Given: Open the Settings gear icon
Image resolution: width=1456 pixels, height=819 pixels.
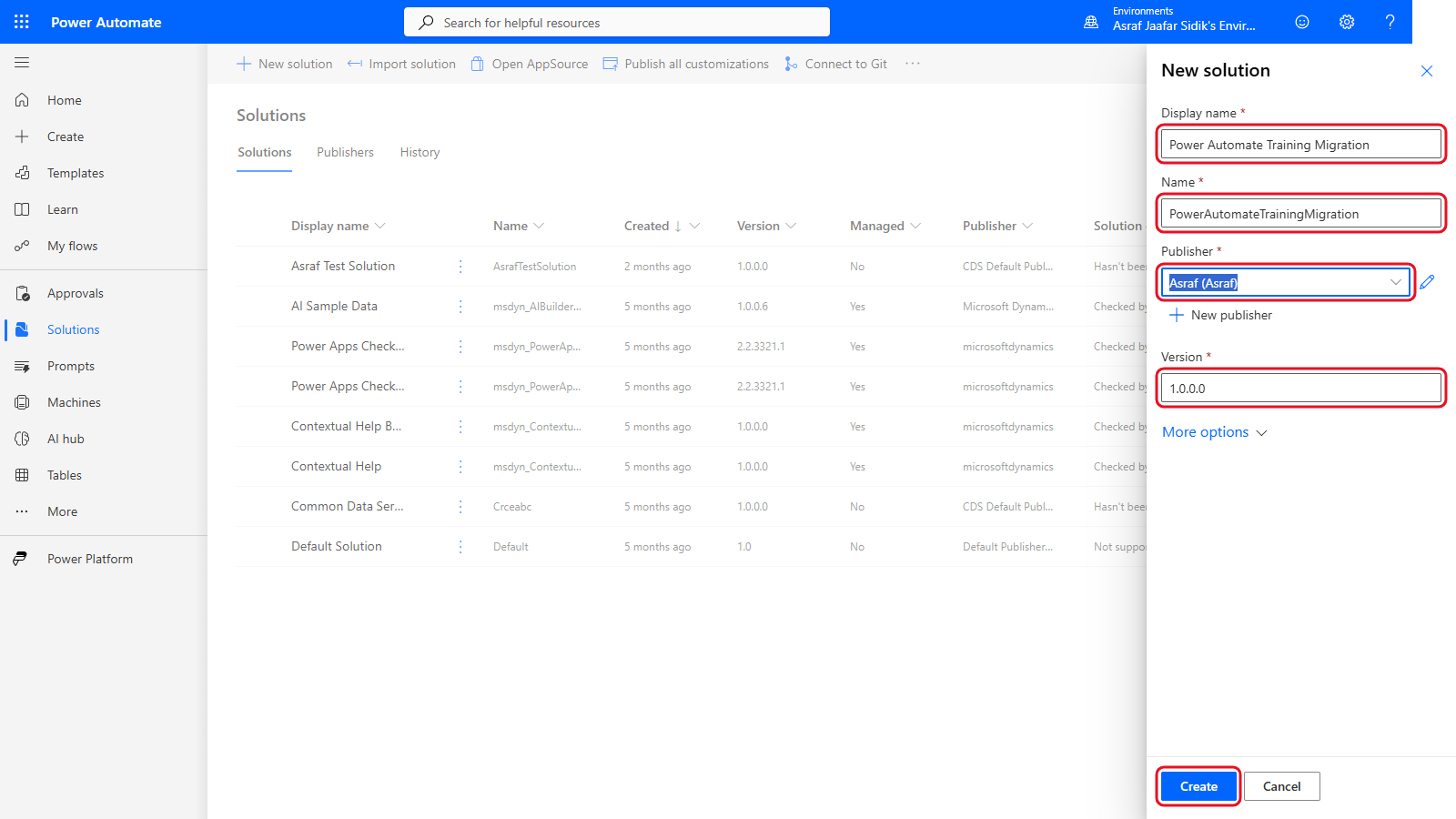Looking at the screenshot, I should pyautogui.click(x=1347, y=22).
